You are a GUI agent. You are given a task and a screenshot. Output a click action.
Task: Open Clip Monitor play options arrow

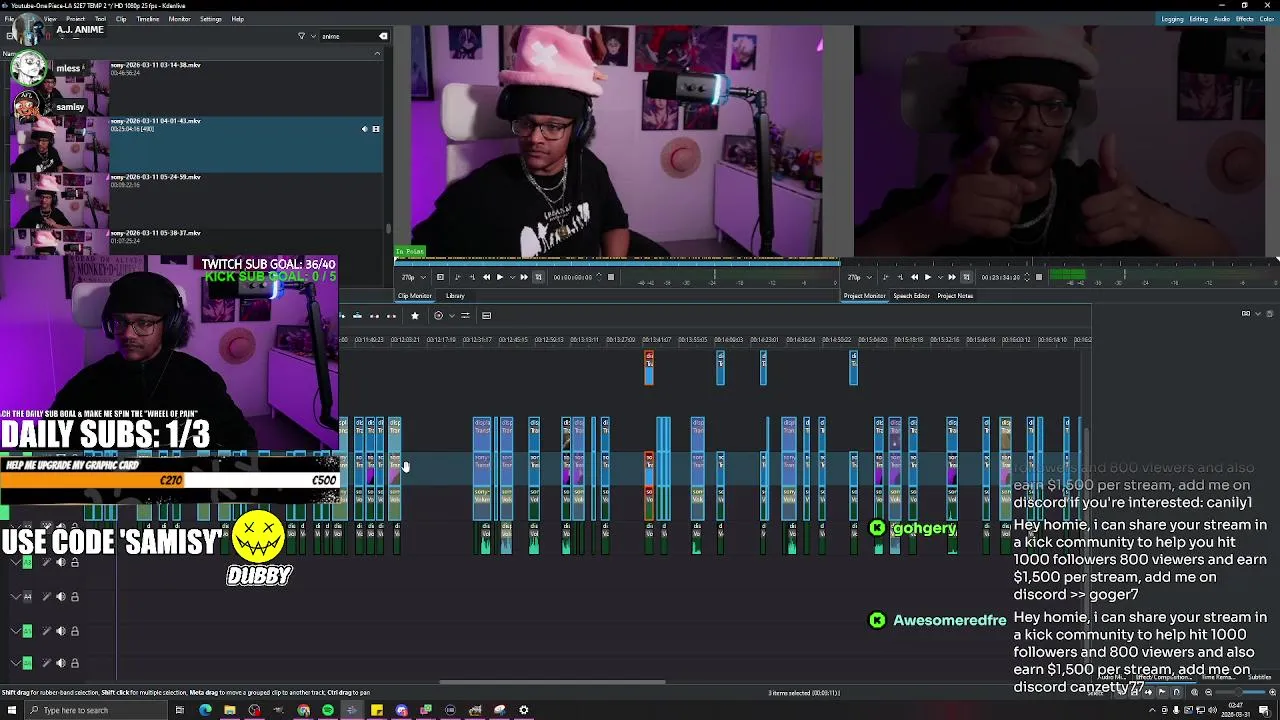[x=513, y=277]
